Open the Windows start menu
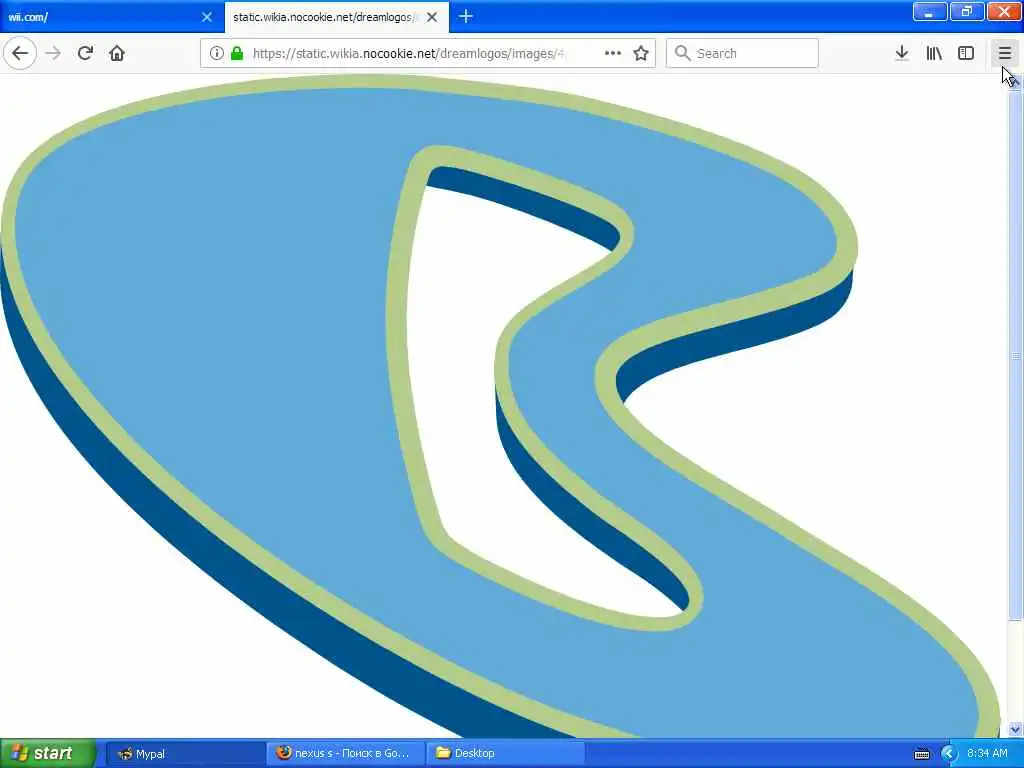1024x768 pixels. click(47, 753)
